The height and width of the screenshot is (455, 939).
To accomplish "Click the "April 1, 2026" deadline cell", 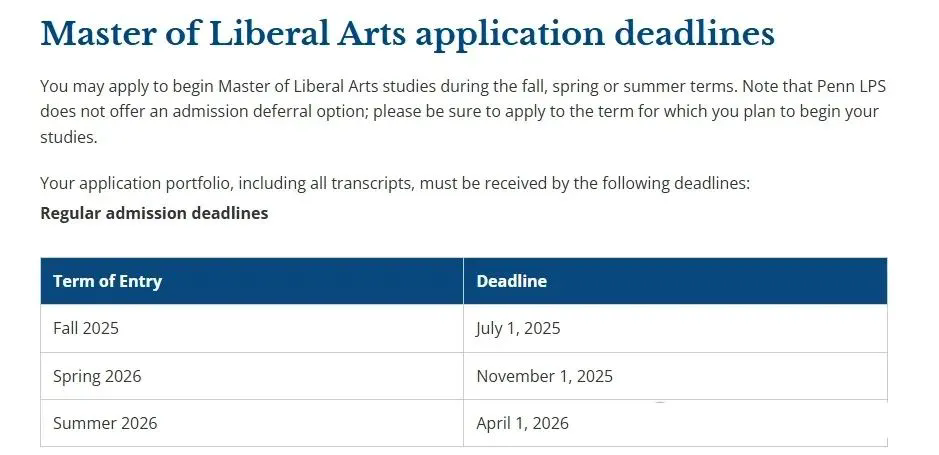I will click(522, 423).
